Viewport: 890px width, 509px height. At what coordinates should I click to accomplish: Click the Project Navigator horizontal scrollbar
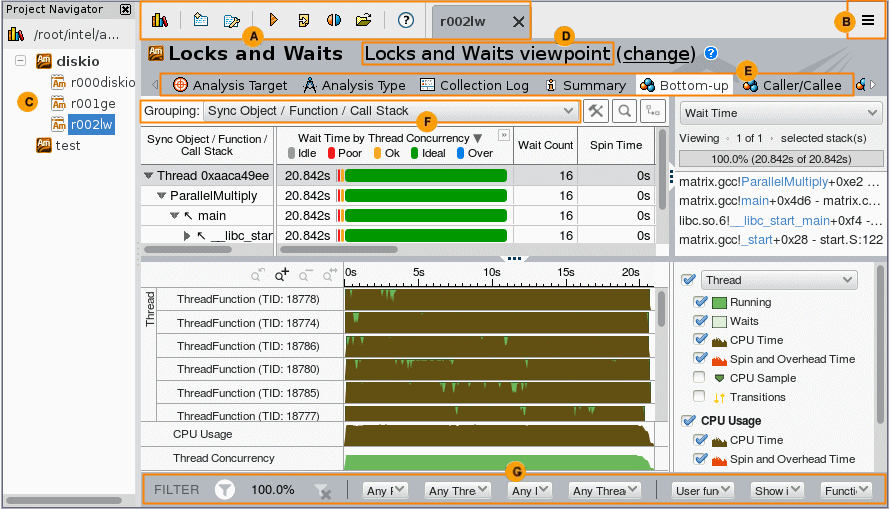[64, 500]
